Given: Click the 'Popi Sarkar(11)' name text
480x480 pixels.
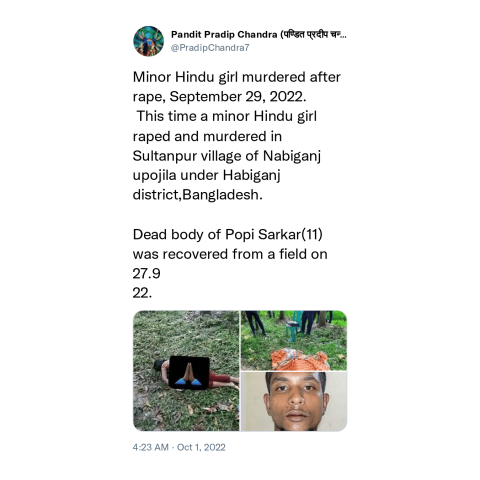Looking at the screenshot, I should tap(274, 234).
